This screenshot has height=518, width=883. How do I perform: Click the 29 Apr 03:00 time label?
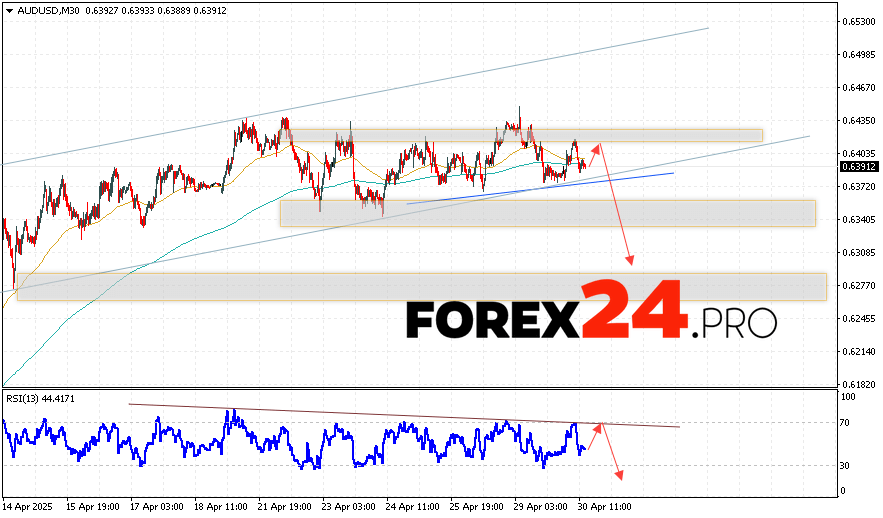point(541,507)
